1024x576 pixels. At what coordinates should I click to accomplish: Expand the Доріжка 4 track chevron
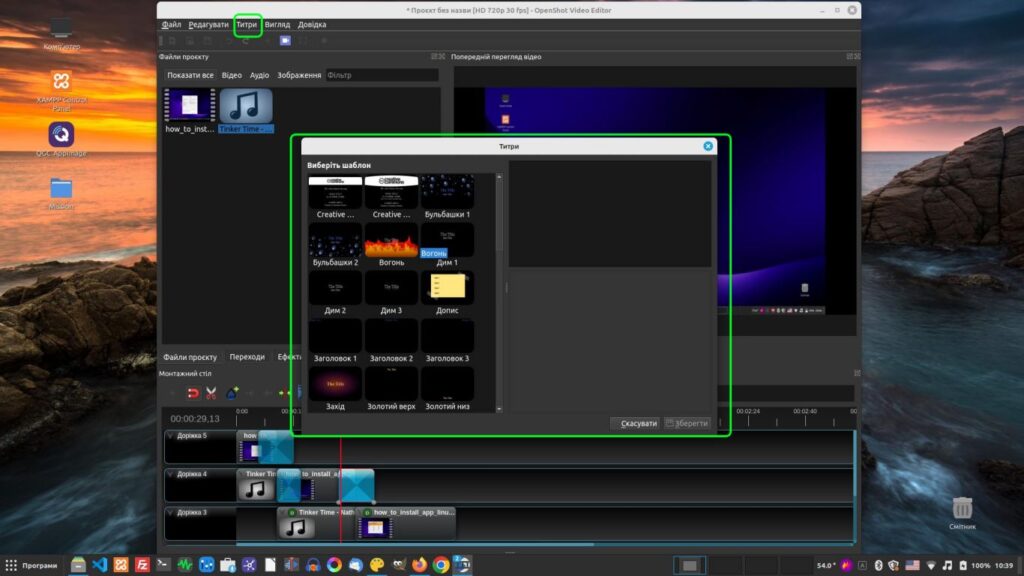(170, 474)
